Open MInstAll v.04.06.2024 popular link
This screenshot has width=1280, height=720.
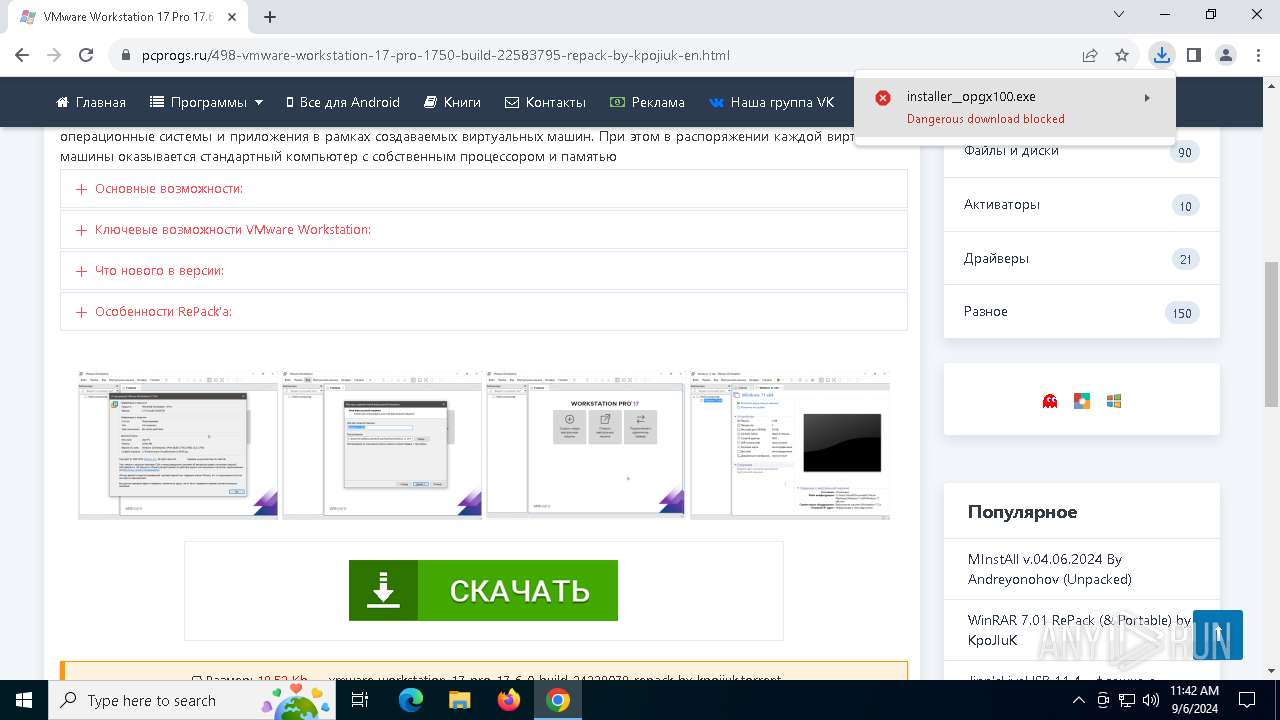(x=1049, y=569)
